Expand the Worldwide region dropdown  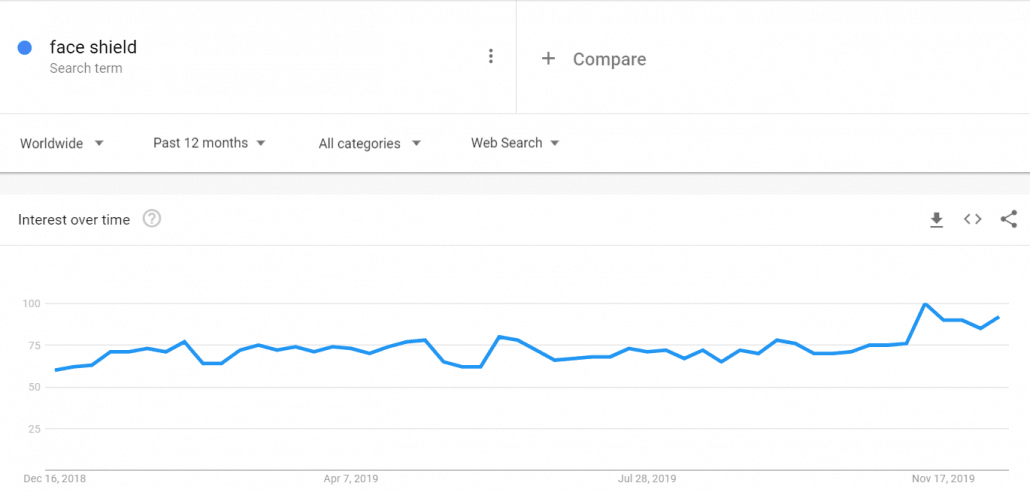(x=62, y=143)
